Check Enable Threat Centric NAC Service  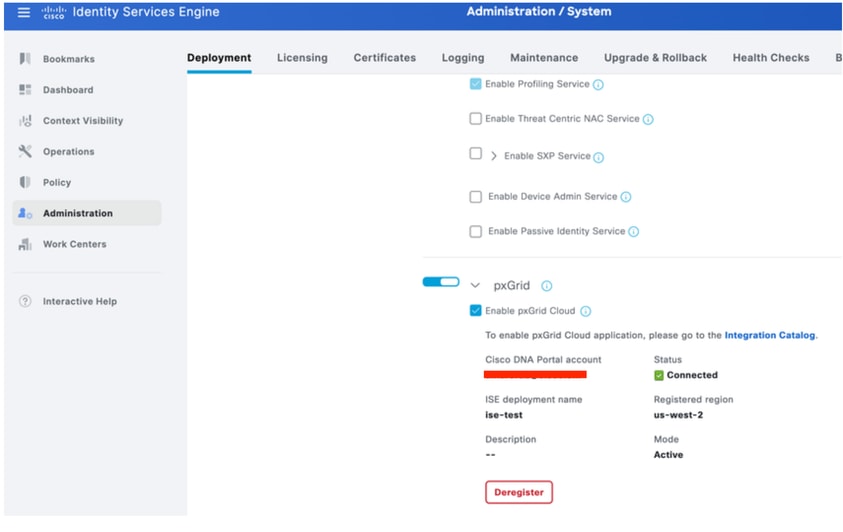tap(475, 118)
